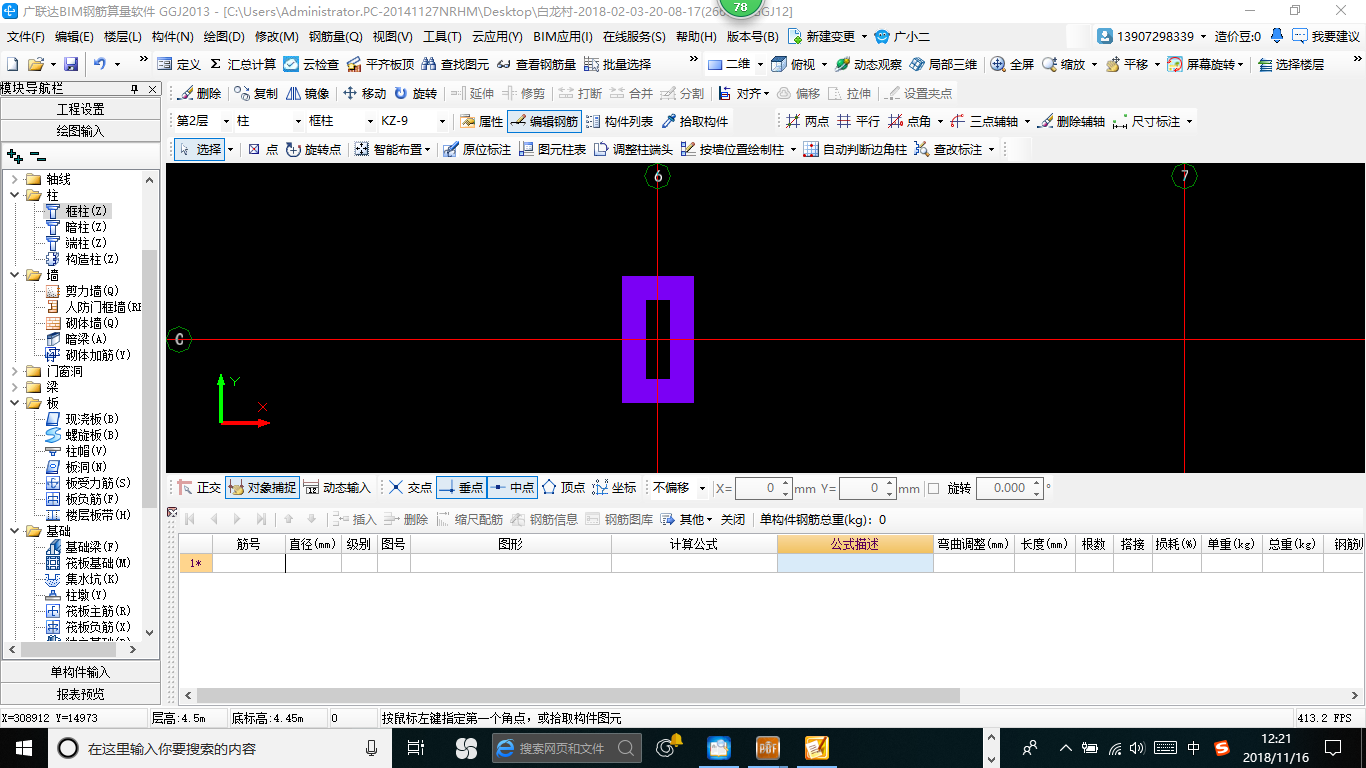Select 旋转点 rotate point tool
The image size is (1366, 768).
coord(313,149)
